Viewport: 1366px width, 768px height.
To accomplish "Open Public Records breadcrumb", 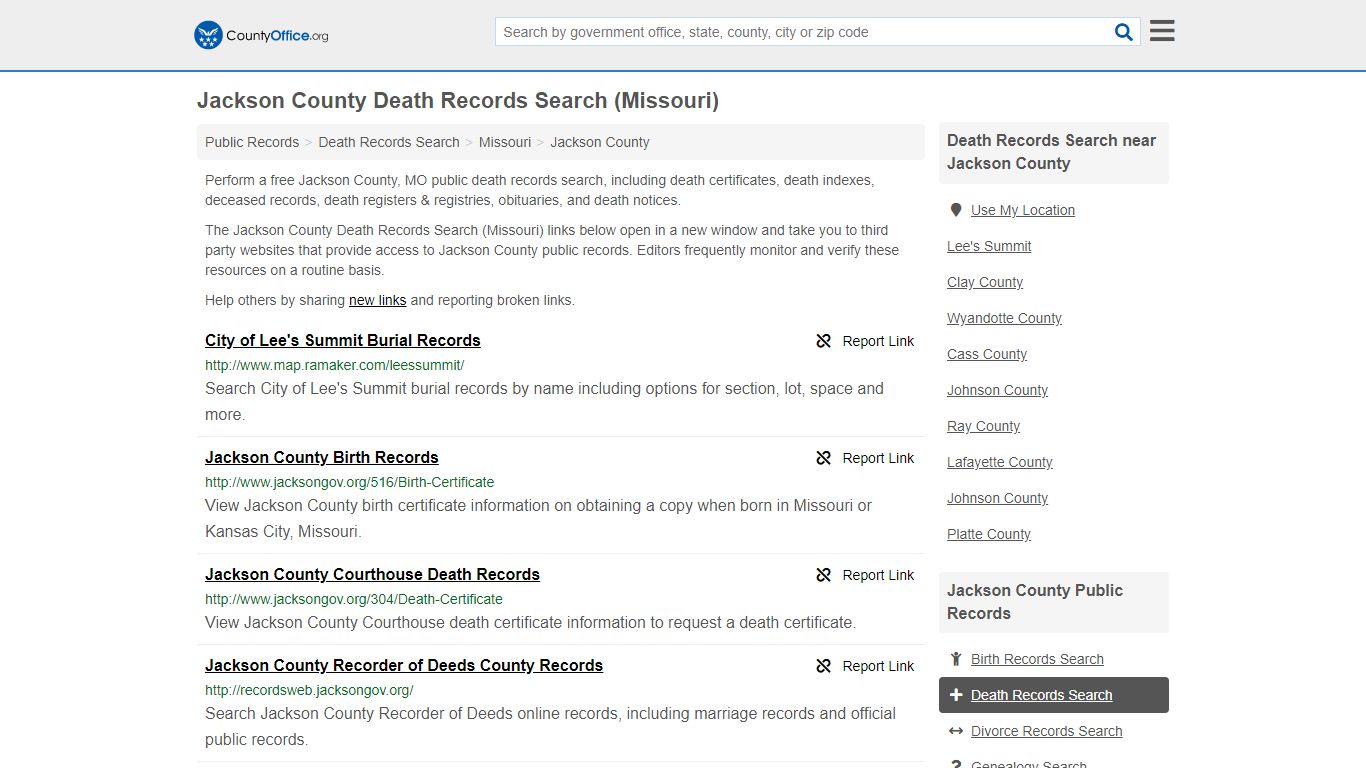I will 252,142.
